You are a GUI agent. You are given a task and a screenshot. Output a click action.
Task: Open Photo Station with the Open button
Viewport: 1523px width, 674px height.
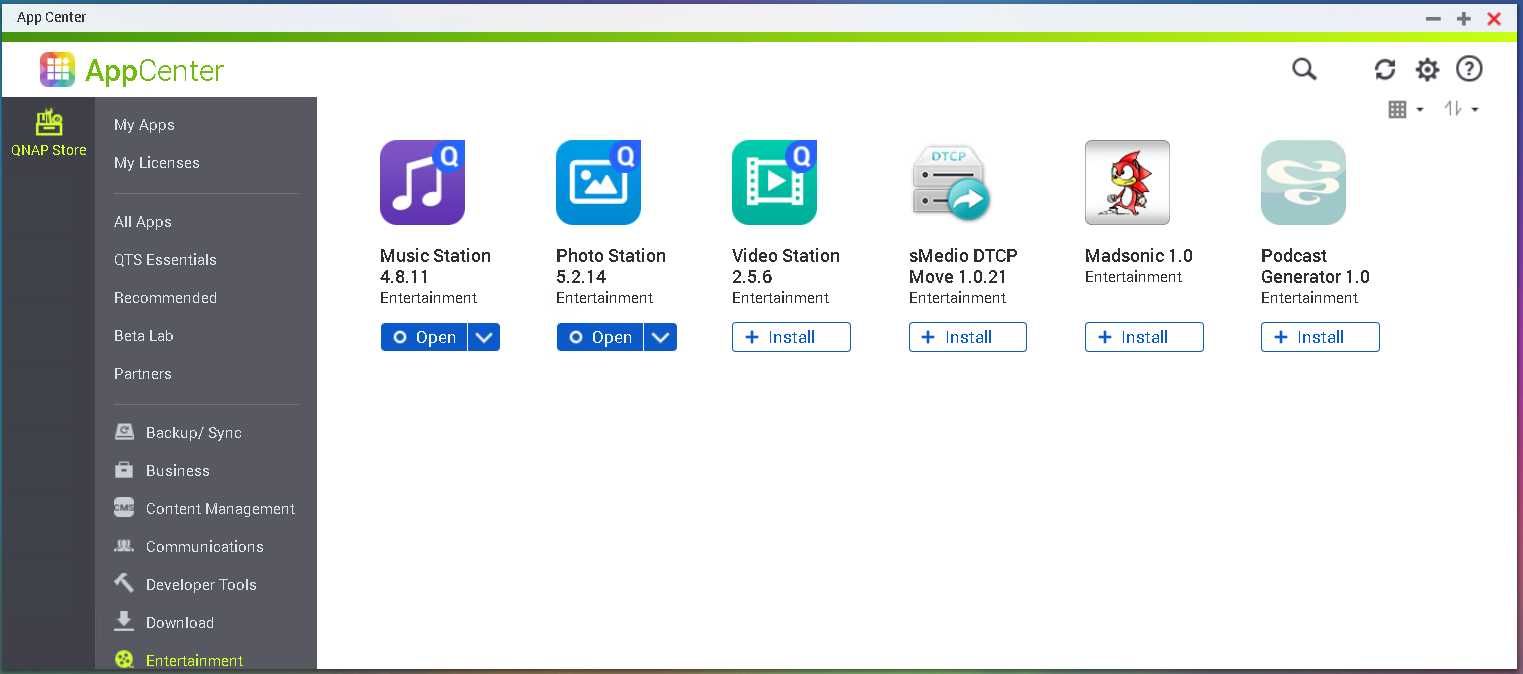point(600,337)
